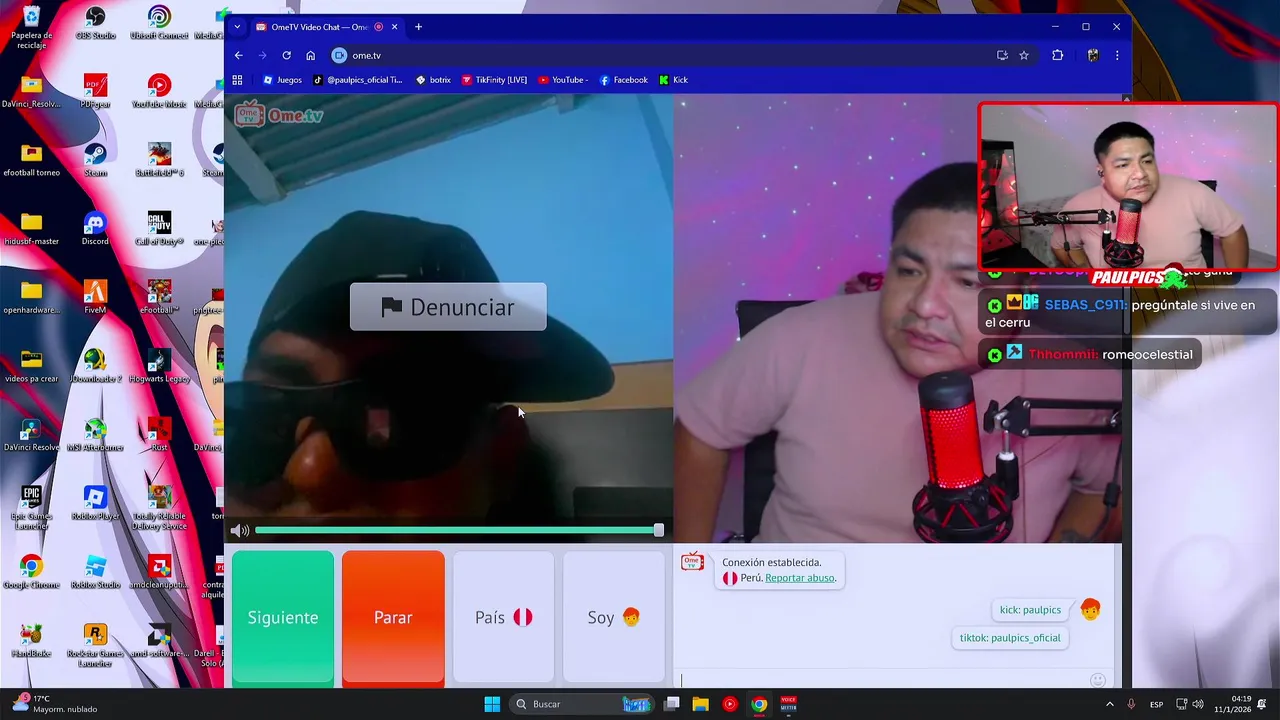The height and width of the screenshot is (720, 1280).
Task: Open the PDFgear desktop icon
Action: tap(95, 91)
